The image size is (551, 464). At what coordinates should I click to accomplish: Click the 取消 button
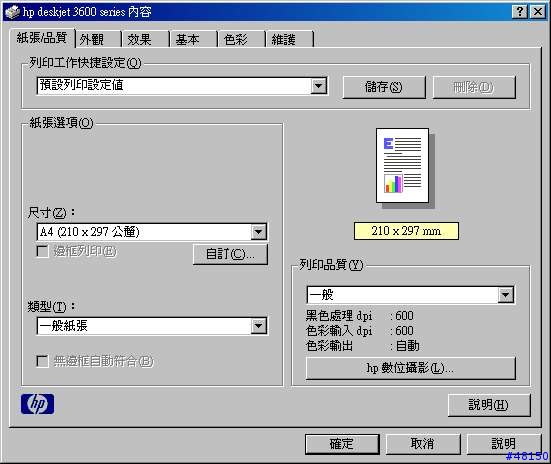(423, 444)
